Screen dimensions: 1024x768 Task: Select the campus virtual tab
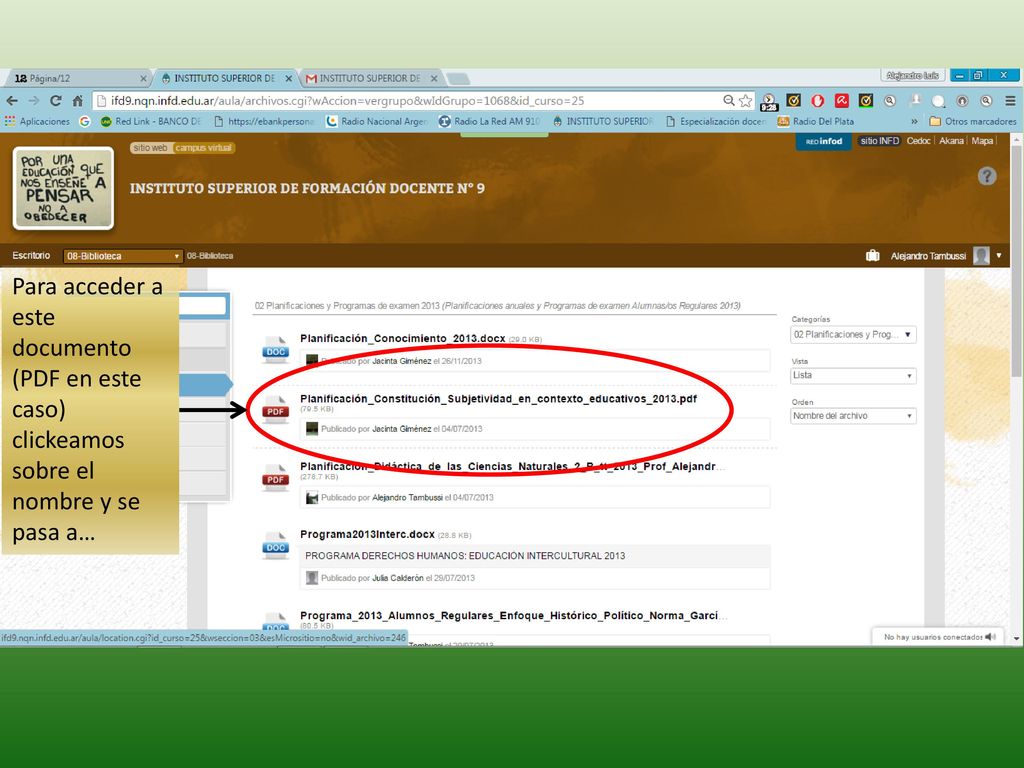pyautogui.click(x=203, y=148)
